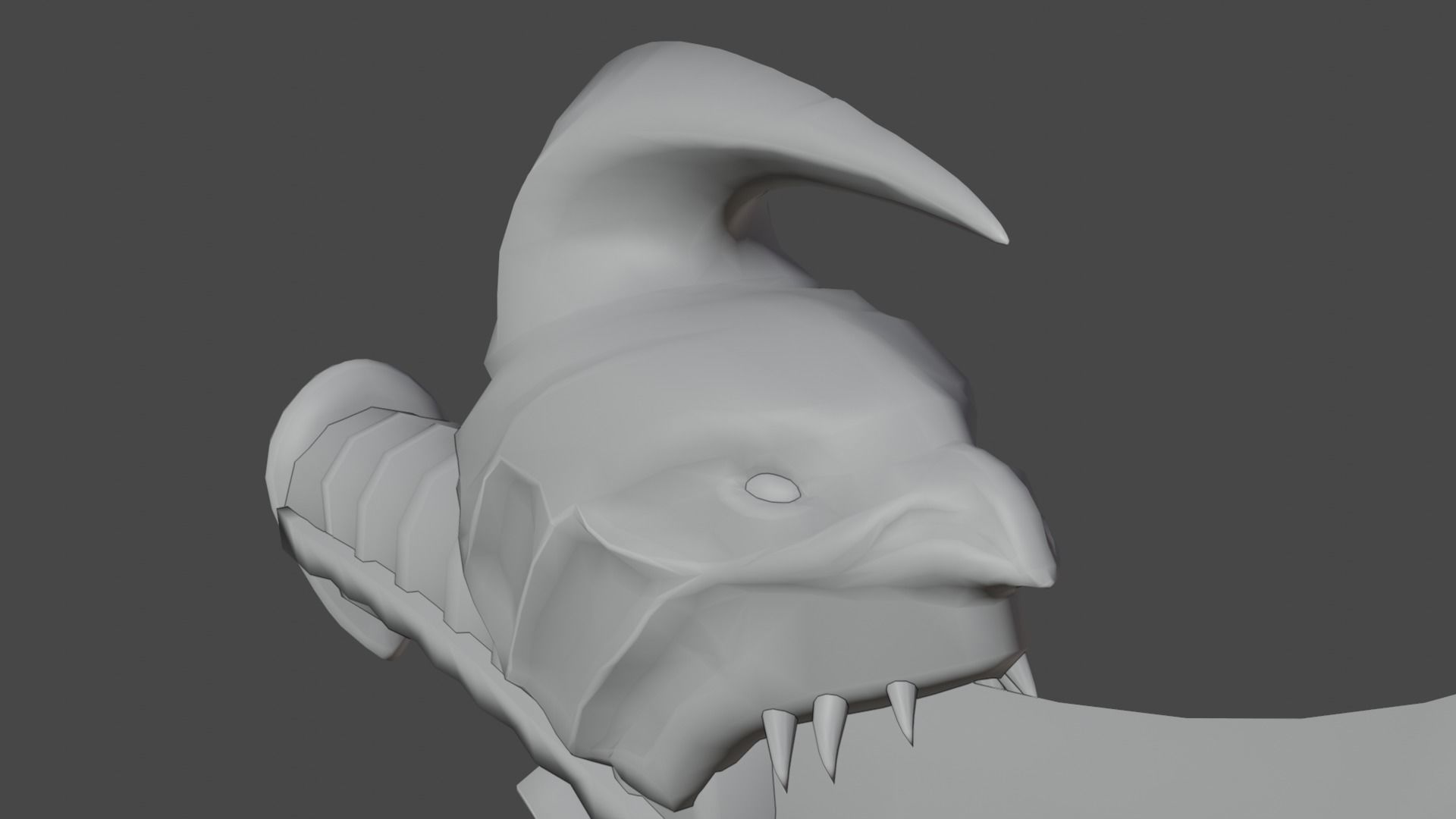Click the creature's oval eye
This screenshot has width=1456, height=819.
click(x=772, y=488)
